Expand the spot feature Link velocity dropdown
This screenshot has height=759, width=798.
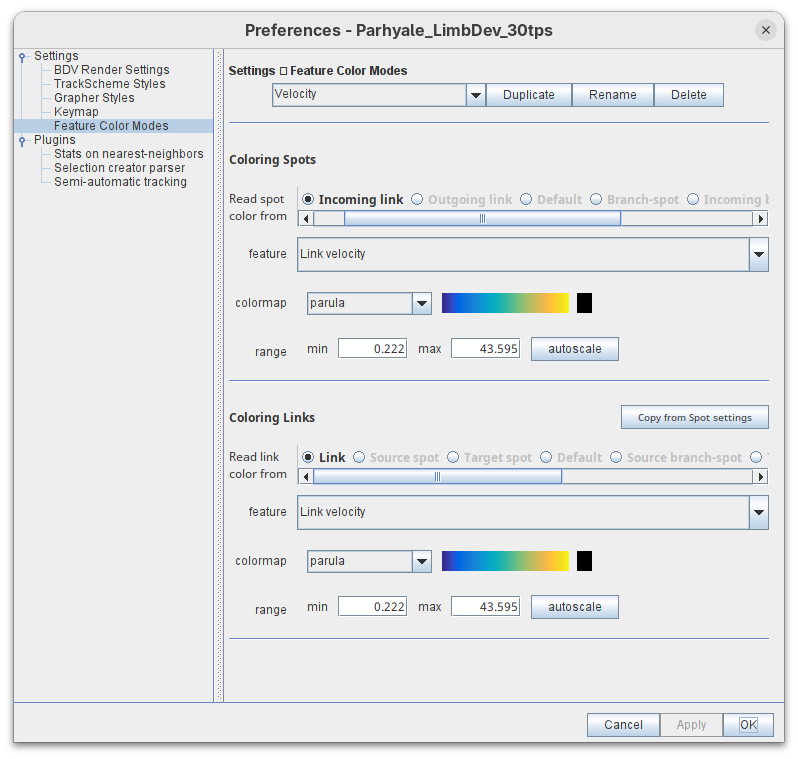[758, 254]
